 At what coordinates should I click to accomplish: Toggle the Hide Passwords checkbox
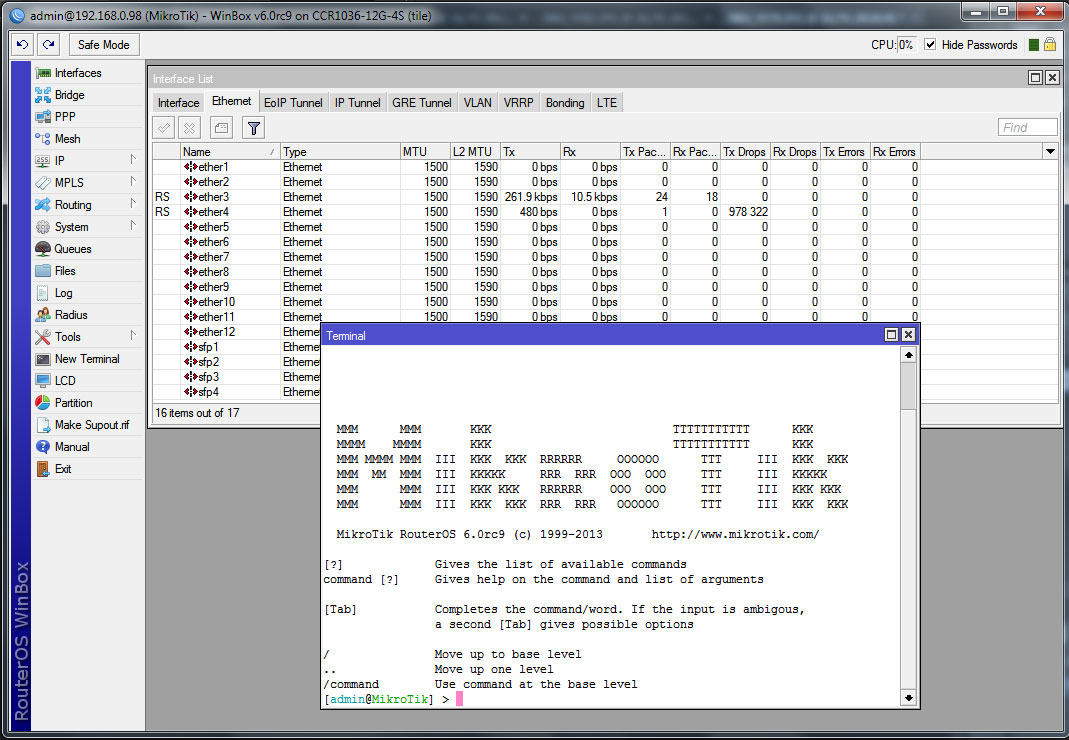coord(930,44)
